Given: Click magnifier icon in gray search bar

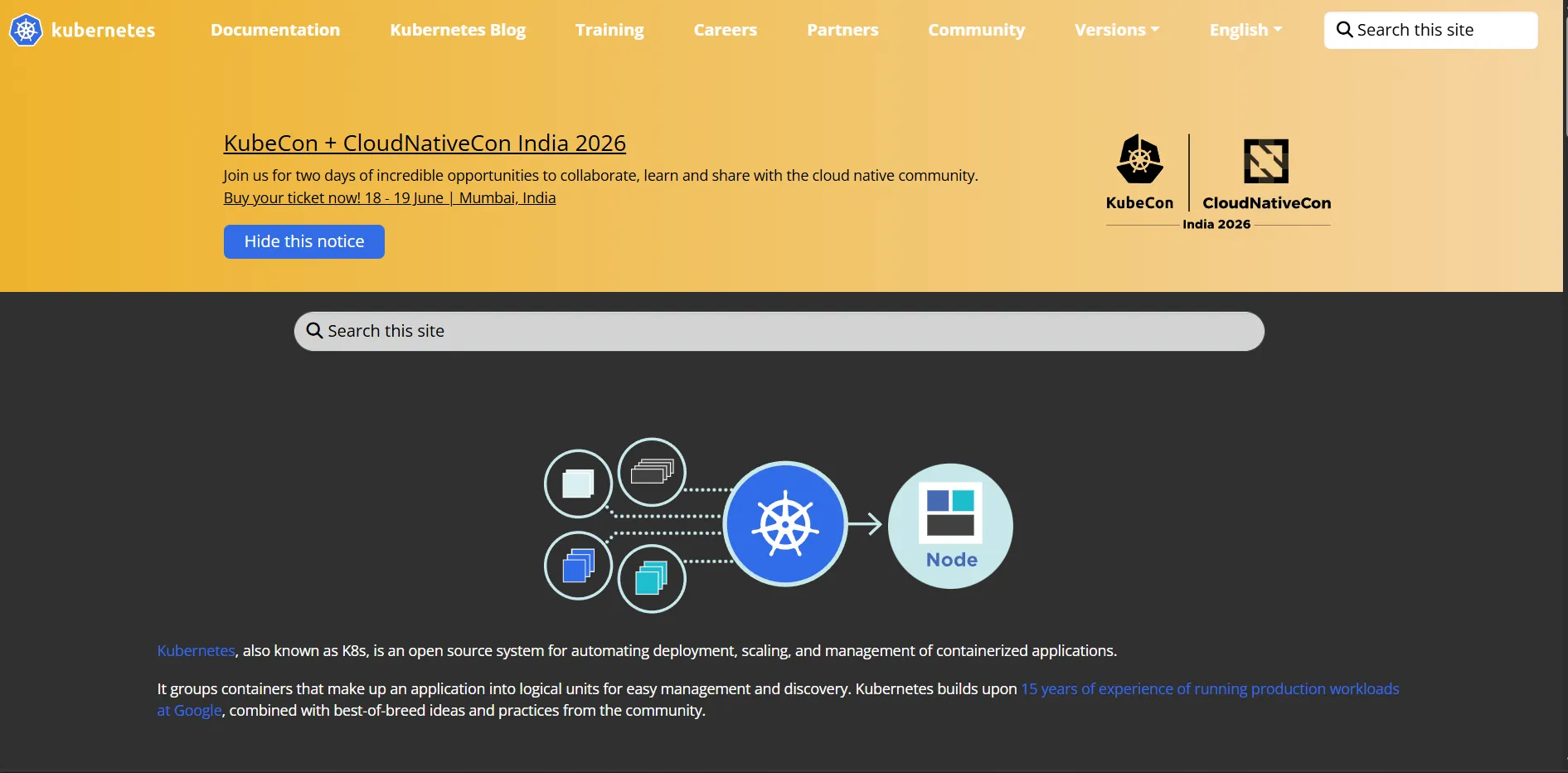Looking at the screenshot, I should [x=314, y=331].
